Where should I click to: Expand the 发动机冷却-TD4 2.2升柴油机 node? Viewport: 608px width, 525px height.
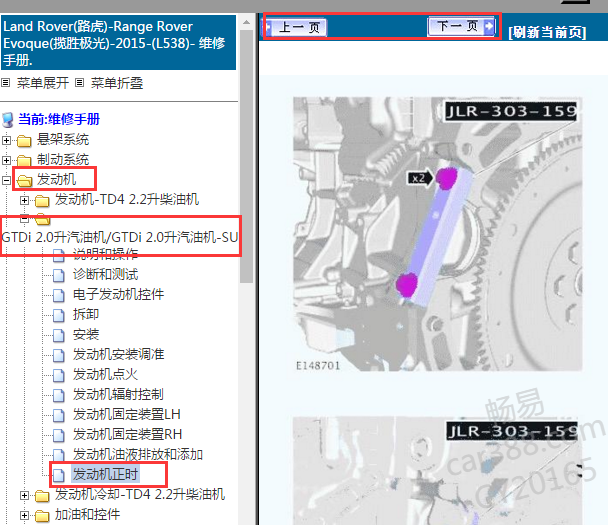(24, 495)
